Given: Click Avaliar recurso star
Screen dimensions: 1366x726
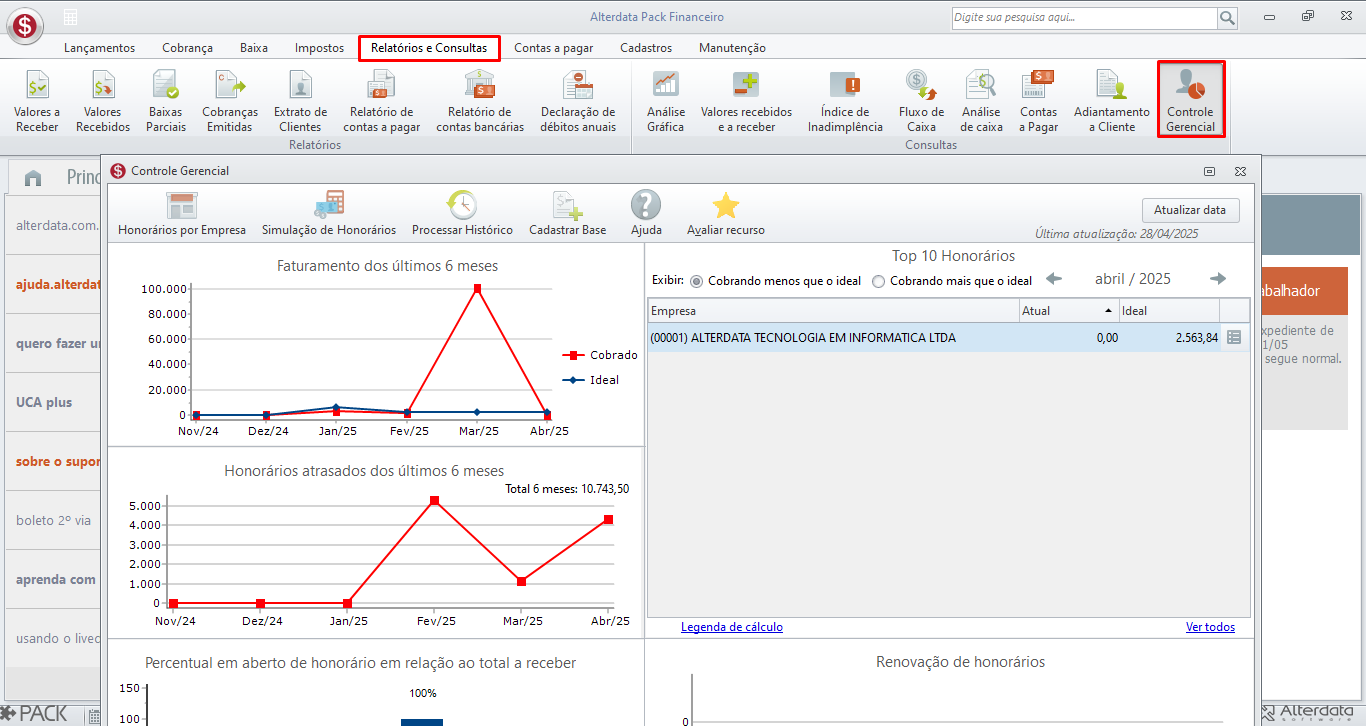Looking at the screenshot, I should coord(726,213).
